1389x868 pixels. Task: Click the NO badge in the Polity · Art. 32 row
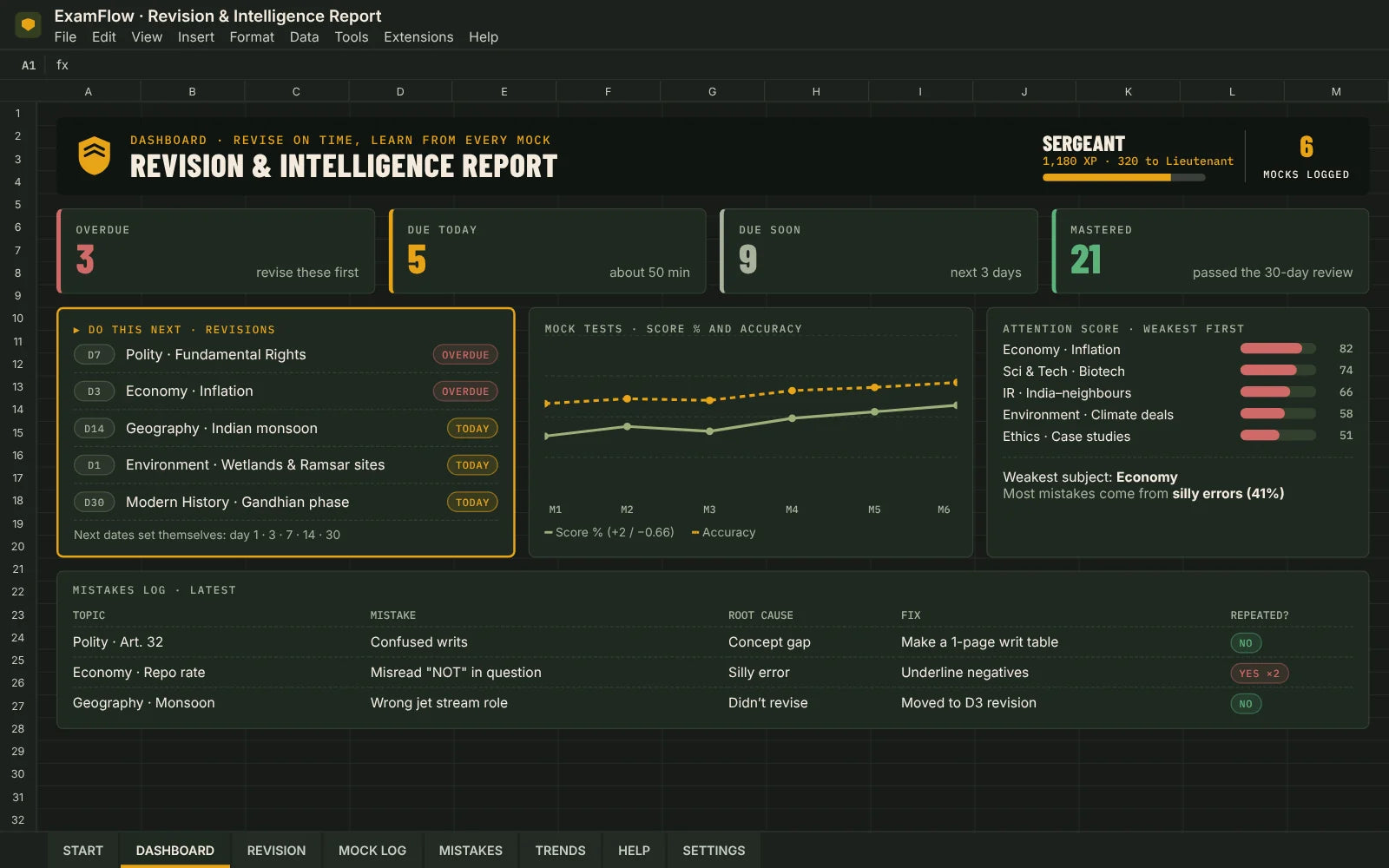click(1246, 643)
